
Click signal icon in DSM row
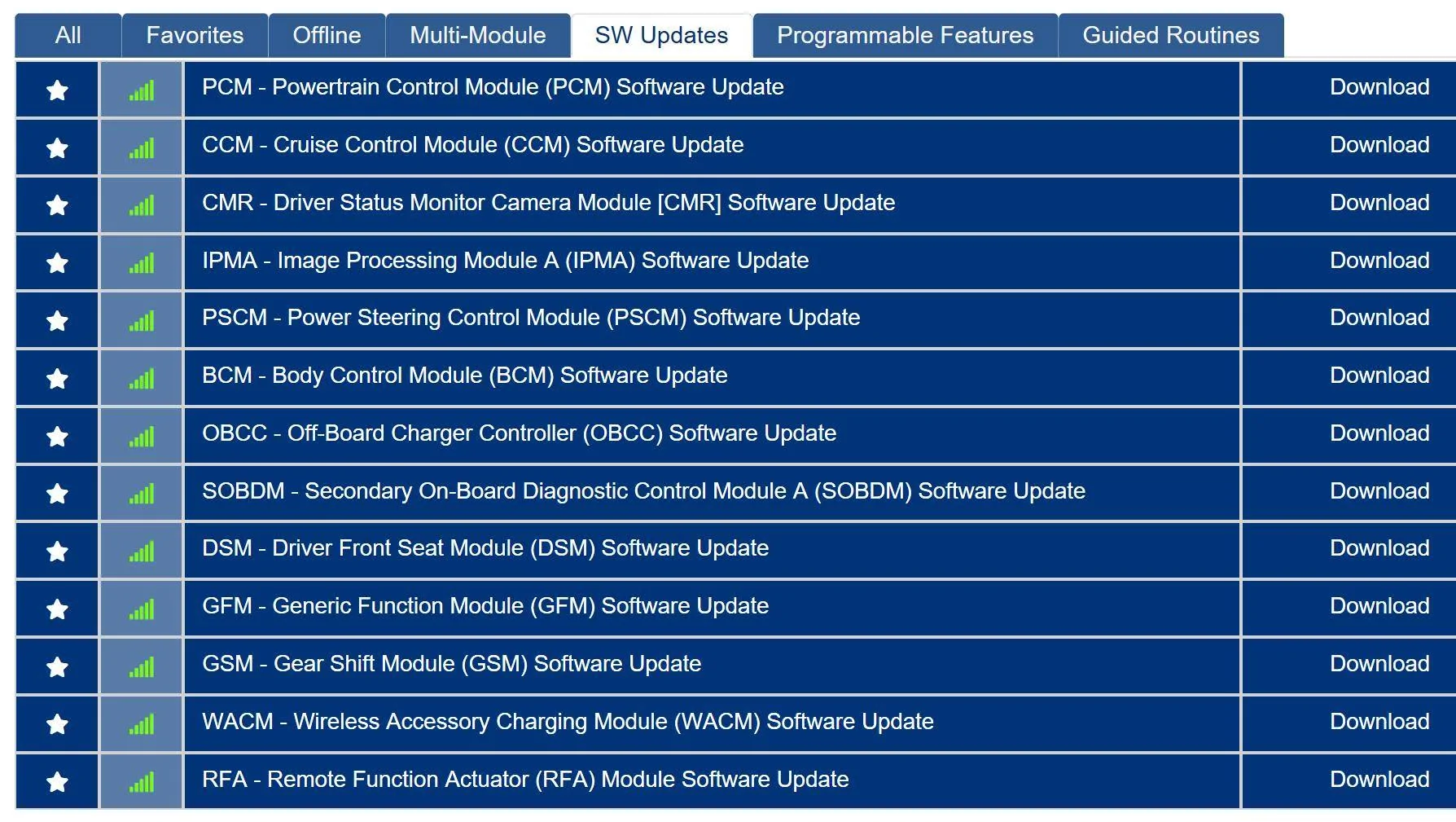pos(142,552)
